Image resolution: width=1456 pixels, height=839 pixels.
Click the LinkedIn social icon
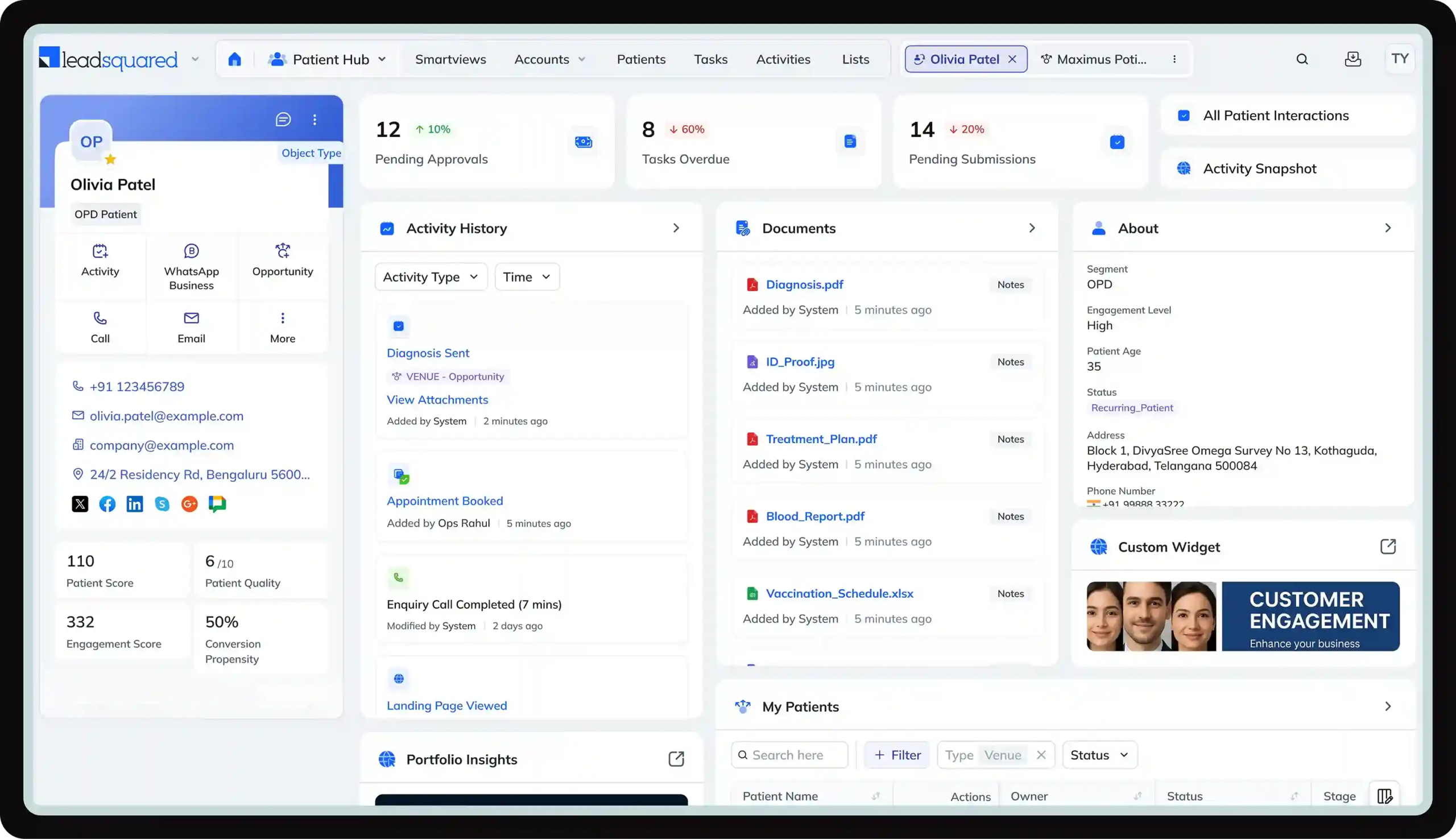click(x=134, y=504)
